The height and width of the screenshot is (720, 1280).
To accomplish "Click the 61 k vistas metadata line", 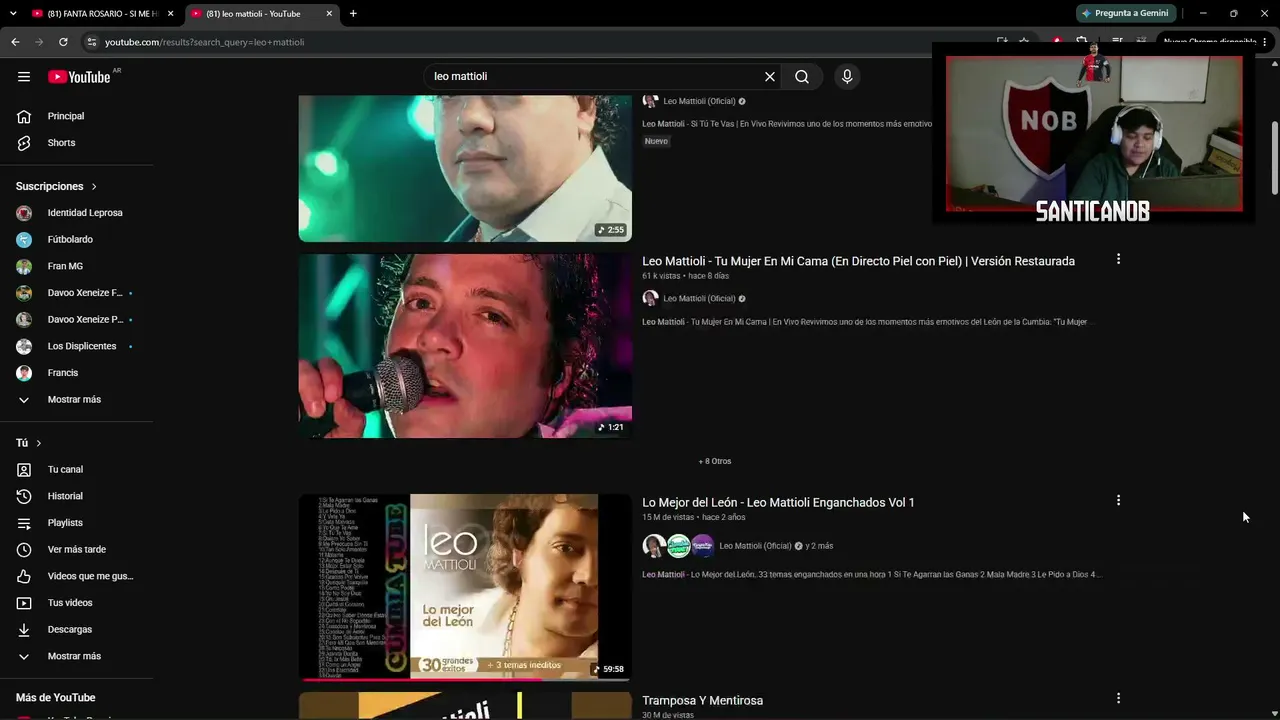I will [x=685, y=276].
